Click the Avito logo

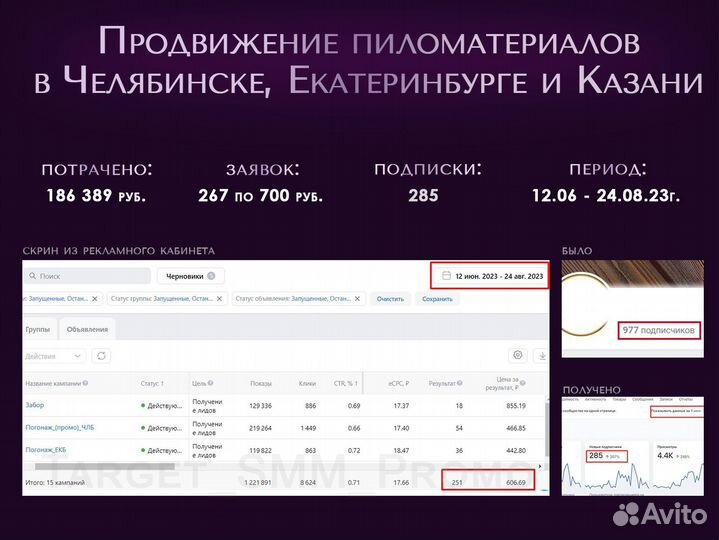(x=659, y=513)
